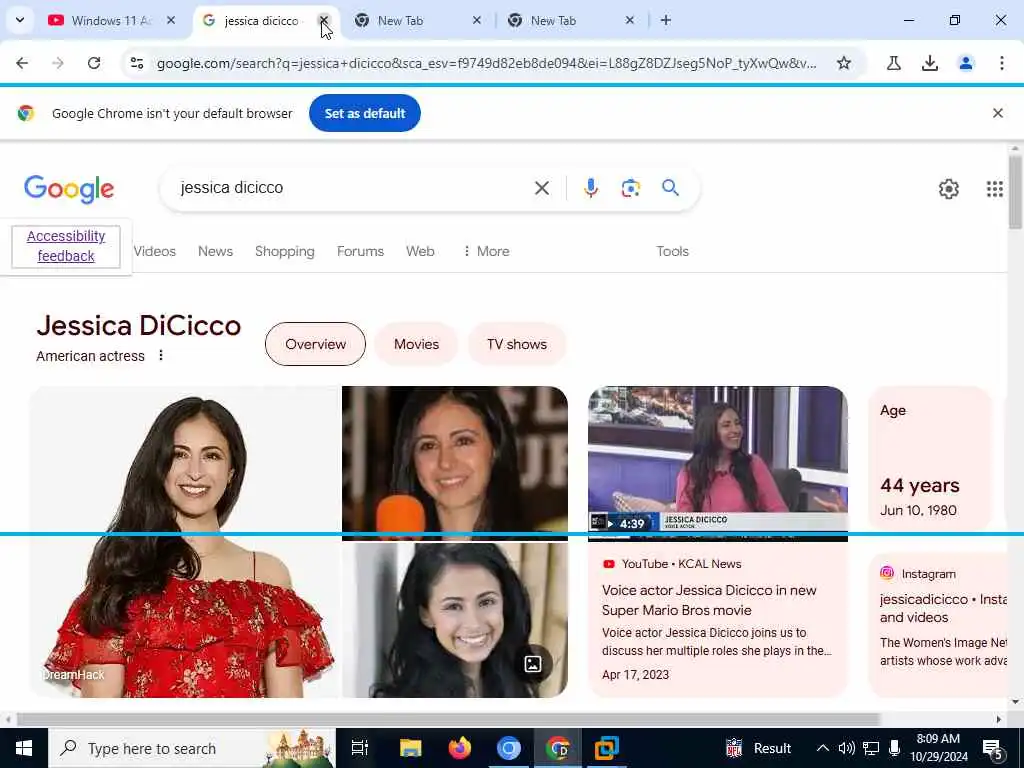This screenshot has height=768, width=1024.
Task: Close the Windows 11 tab
Action: click(170, 20)
